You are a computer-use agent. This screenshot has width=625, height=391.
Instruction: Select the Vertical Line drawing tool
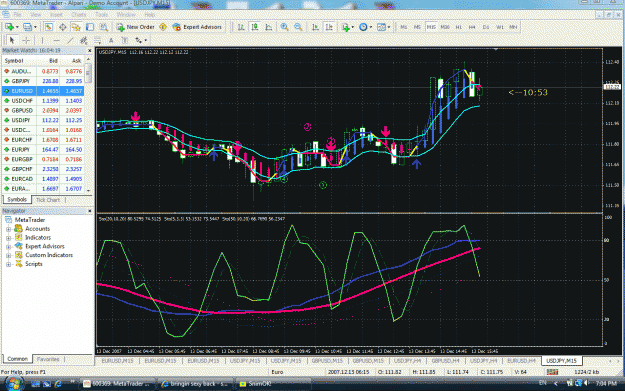[x=42, y=40]
